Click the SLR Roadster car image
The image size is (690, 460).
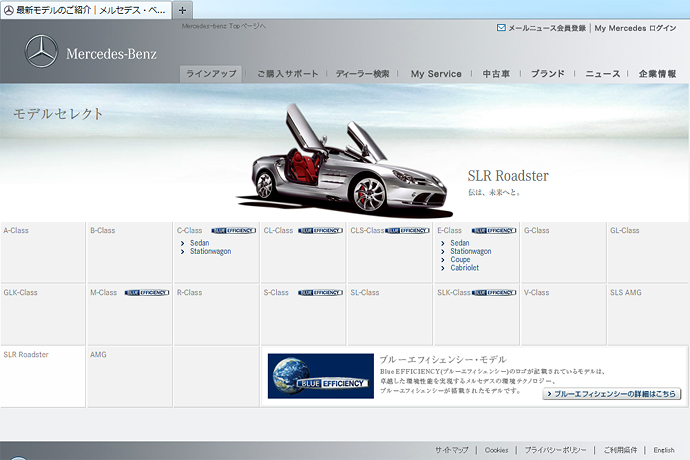point(343,161)
